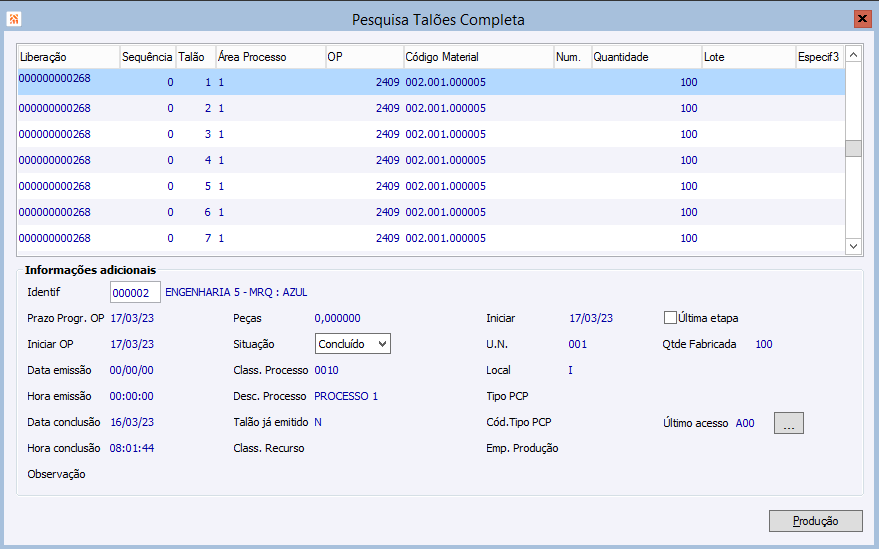Click the Hora conclusão value 08:01:44
The image size is (879, 549).
tap(132, 448)
